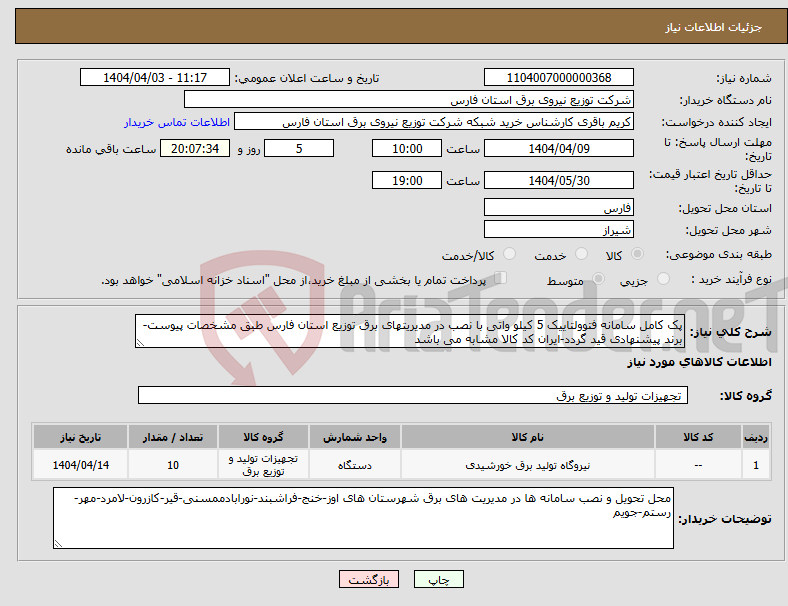Click the need number field 1104007000000368
The width and height of the screenshot is (788, 606).
point(558,77)
